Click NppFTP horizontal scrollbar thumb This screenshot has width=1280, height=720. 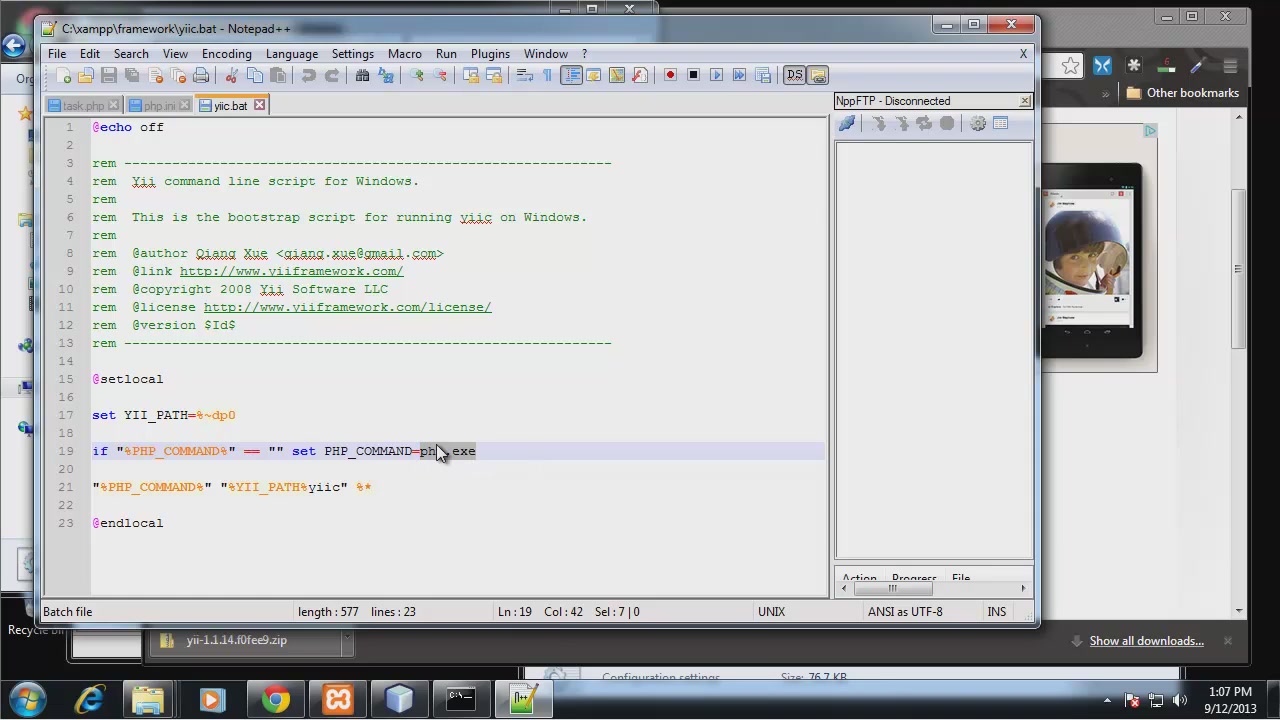(x=892, y=588)
